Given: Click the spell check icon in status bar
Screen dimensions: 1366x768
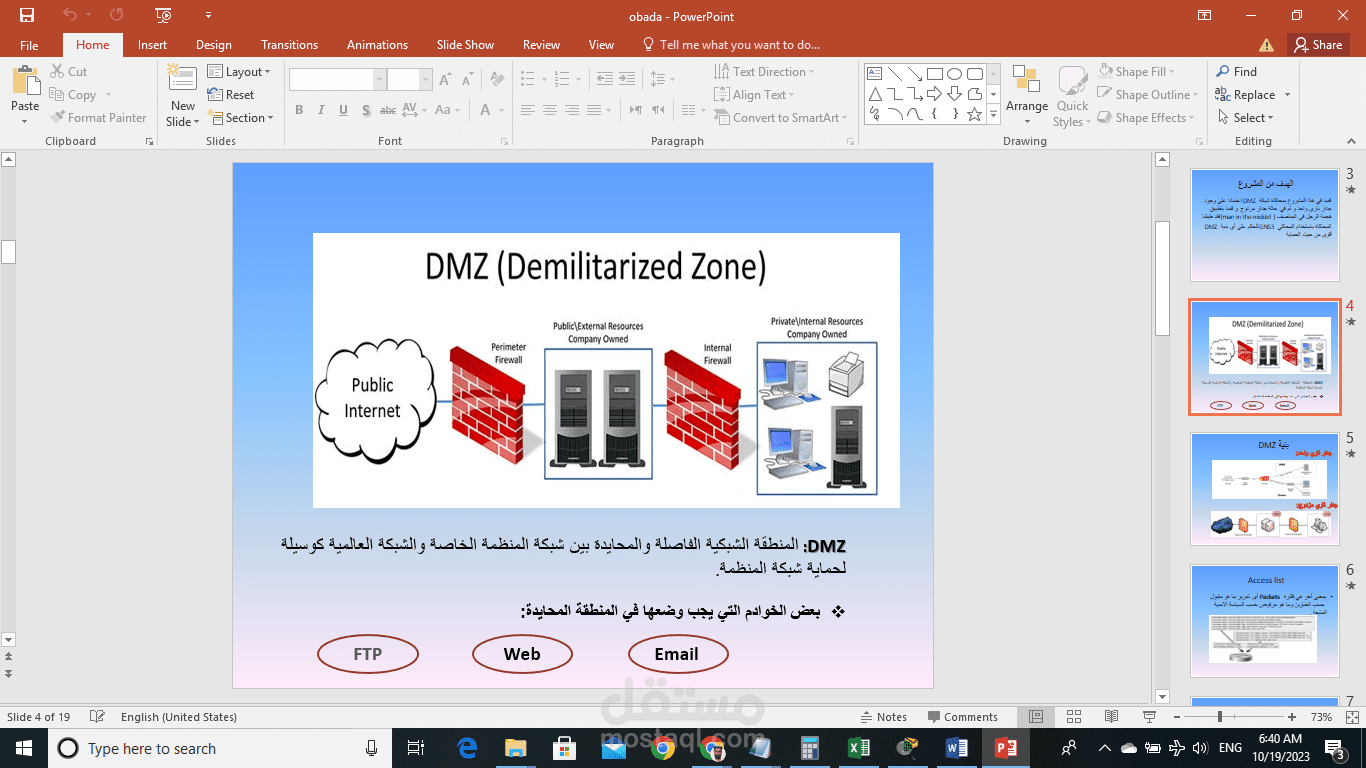Looking at the screenshot, I should point(97,717).
